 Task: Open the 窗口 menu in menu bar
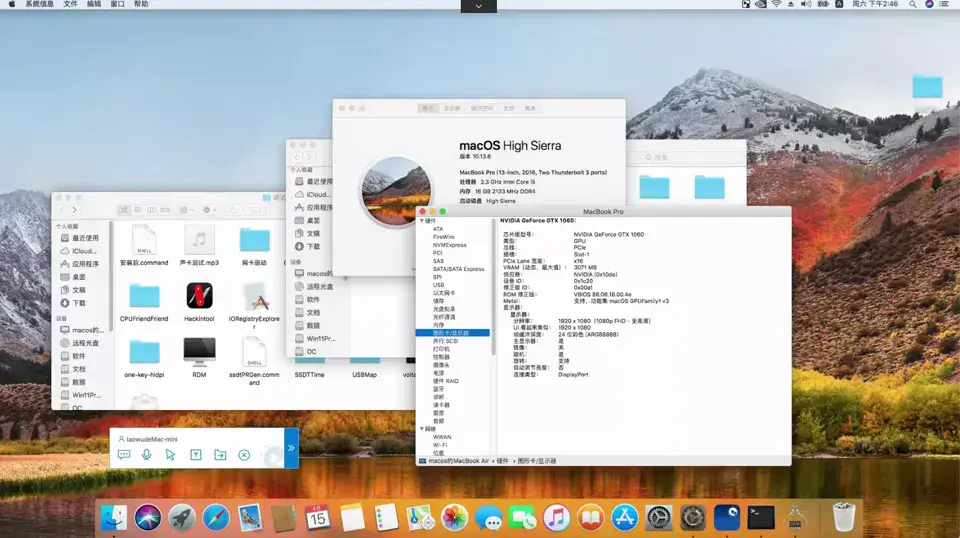click(x=118, y=4)
